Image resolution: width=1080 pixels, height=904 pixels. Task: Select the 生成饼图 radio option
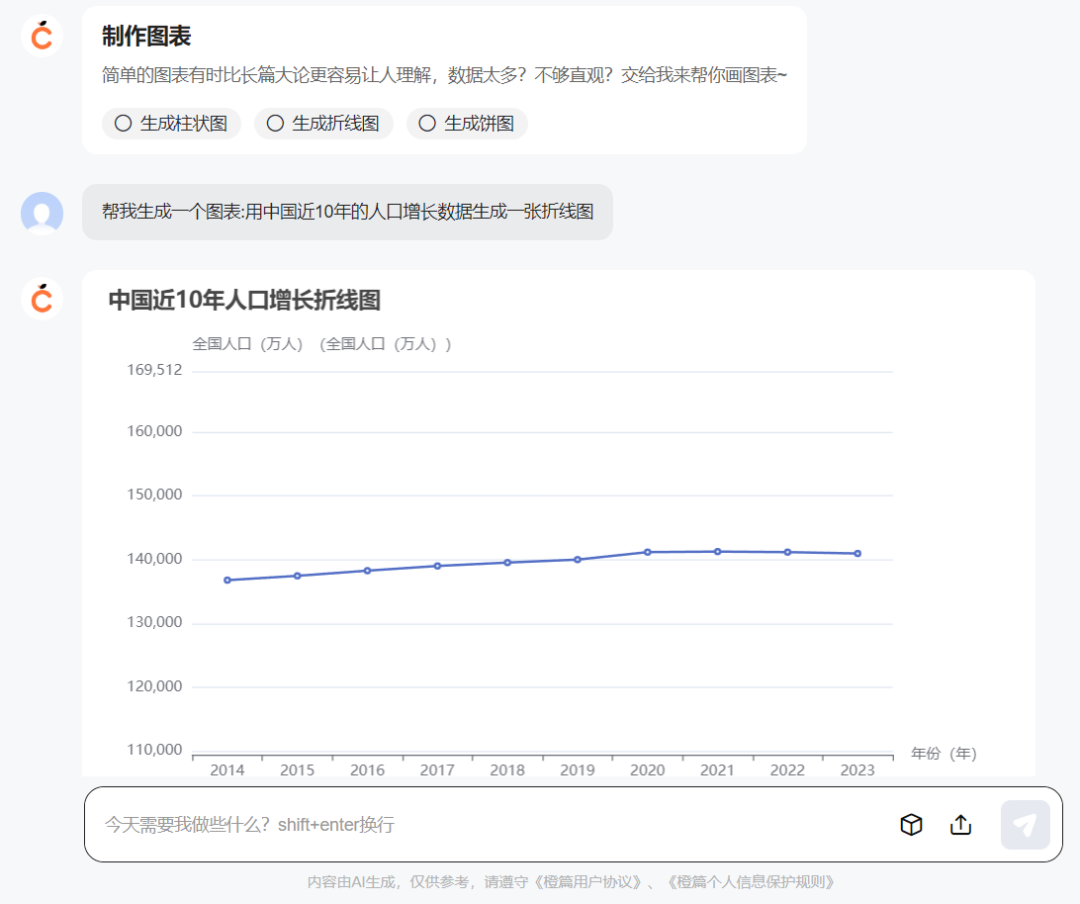pos(466,124)
